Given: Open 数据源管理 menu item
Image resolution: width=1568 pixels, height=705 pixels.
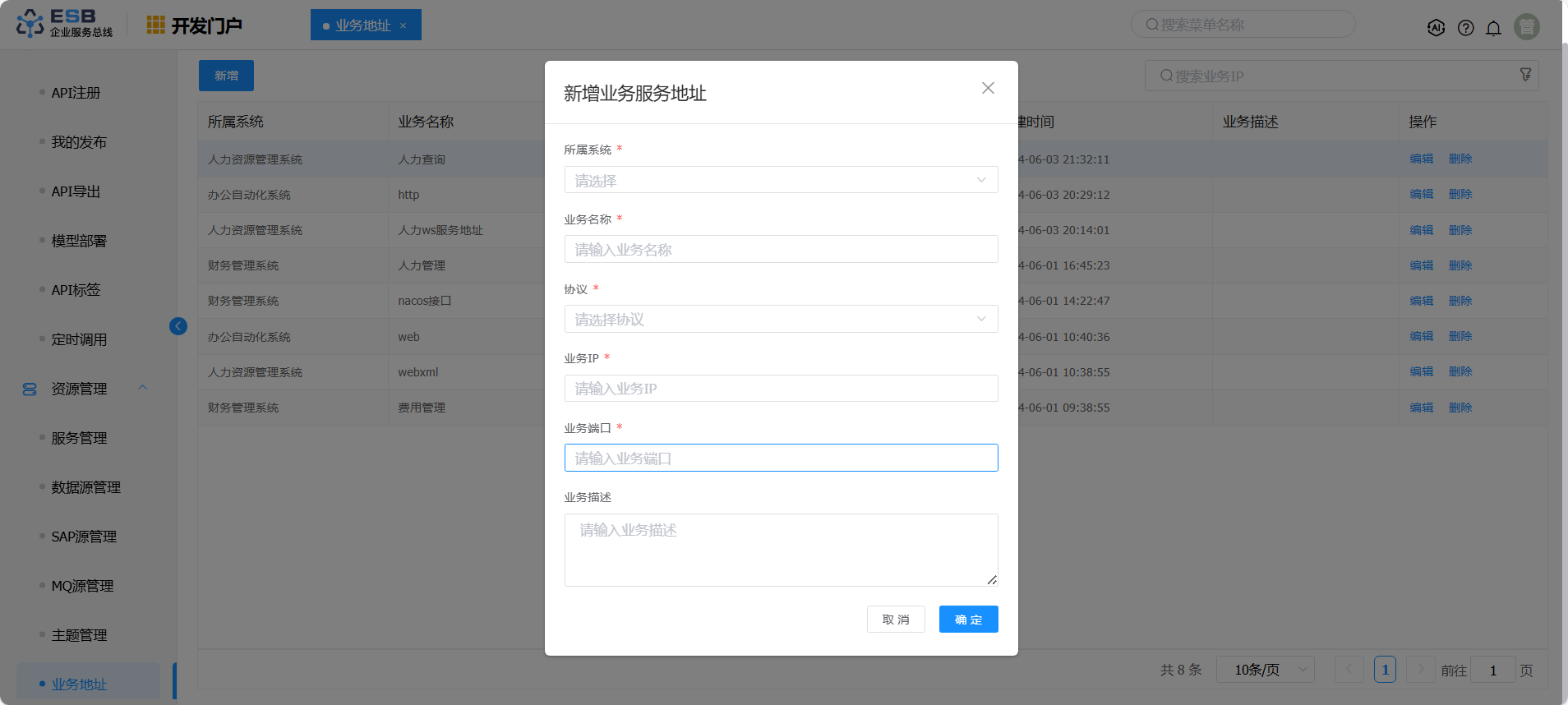Looking at the screenshot, I should click(85, 487).
